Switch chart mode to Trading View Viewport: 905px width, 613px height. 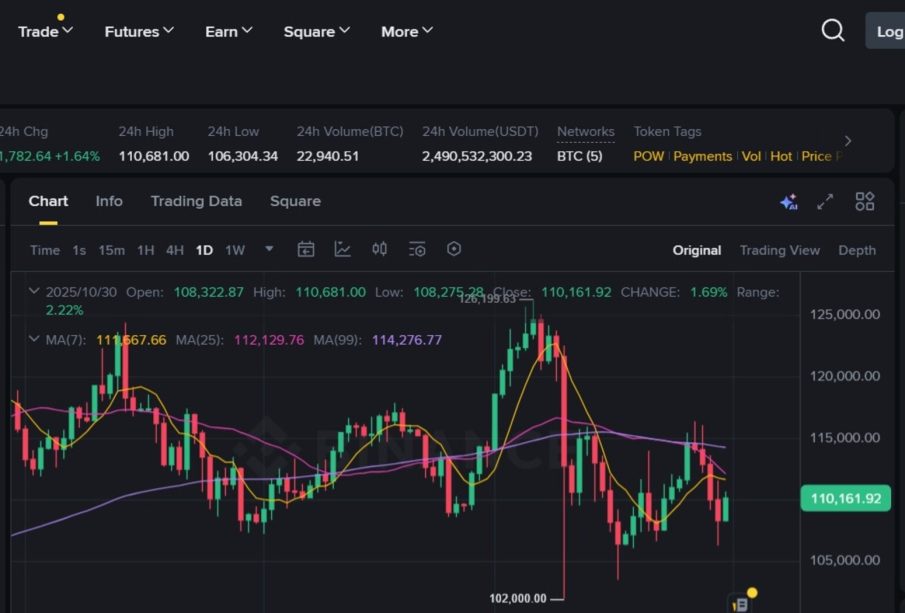(x=779, y=251)
